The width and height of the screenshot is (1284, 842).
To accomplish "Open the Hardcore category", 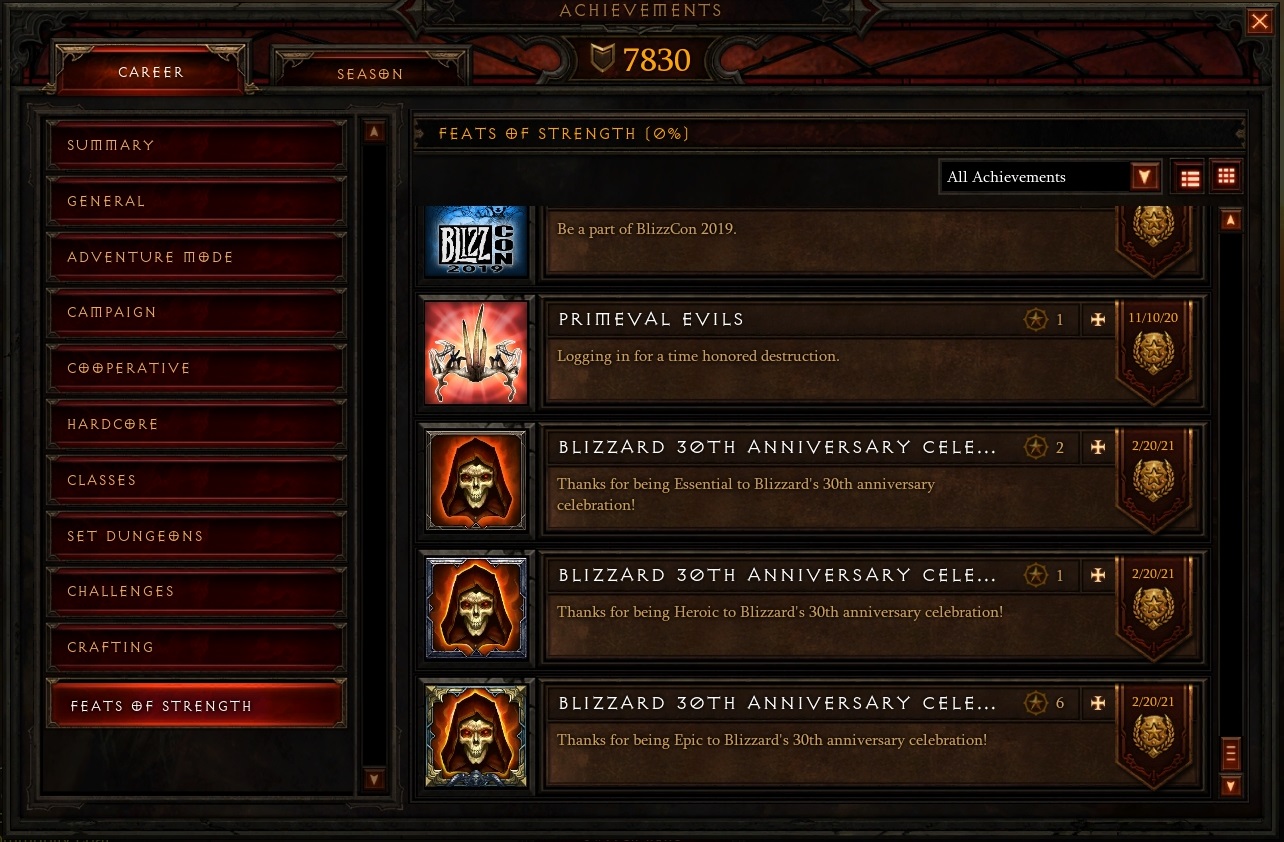I will (196, 424).
